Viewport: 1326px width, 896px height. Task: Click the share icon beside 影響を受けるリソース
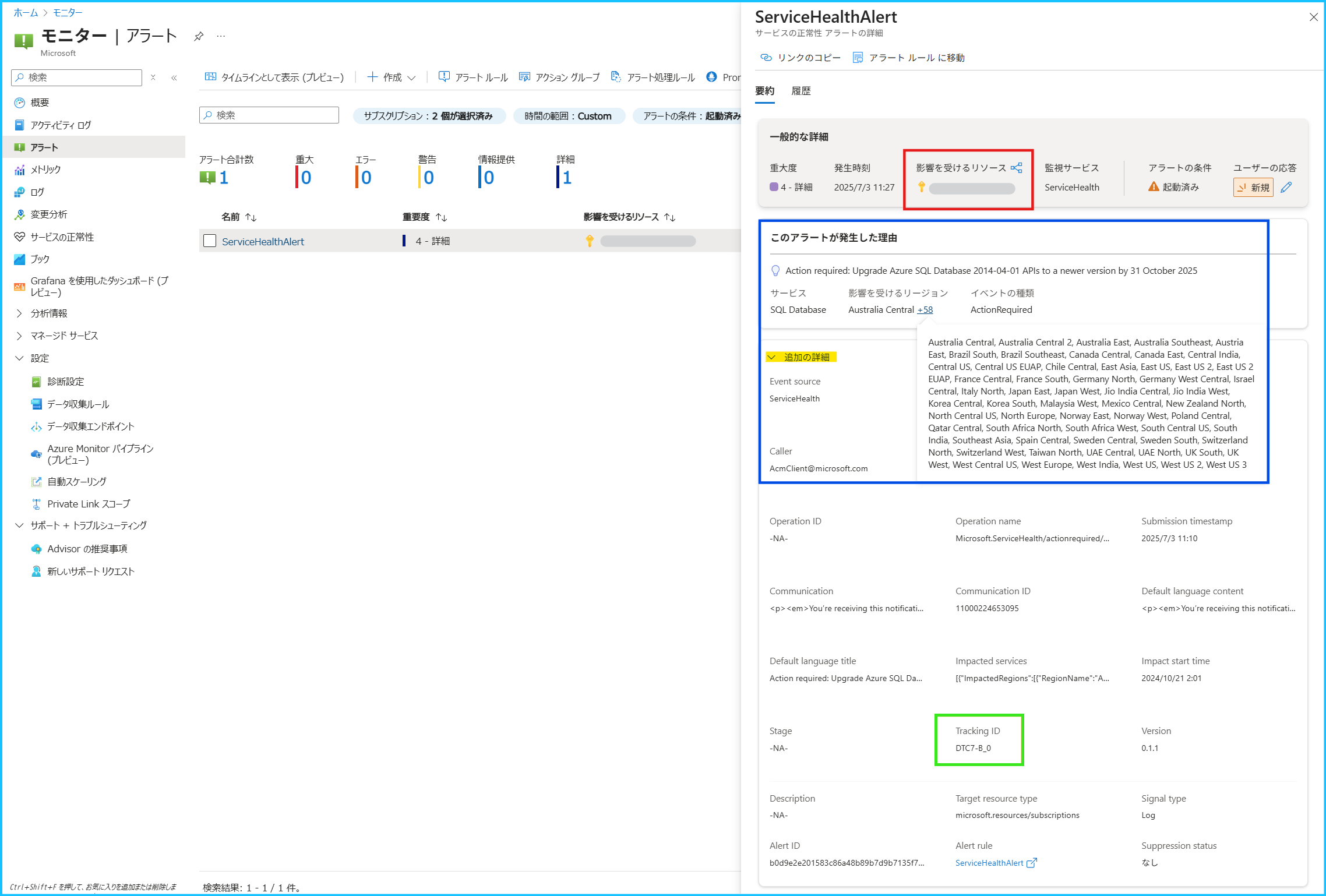1017,168
